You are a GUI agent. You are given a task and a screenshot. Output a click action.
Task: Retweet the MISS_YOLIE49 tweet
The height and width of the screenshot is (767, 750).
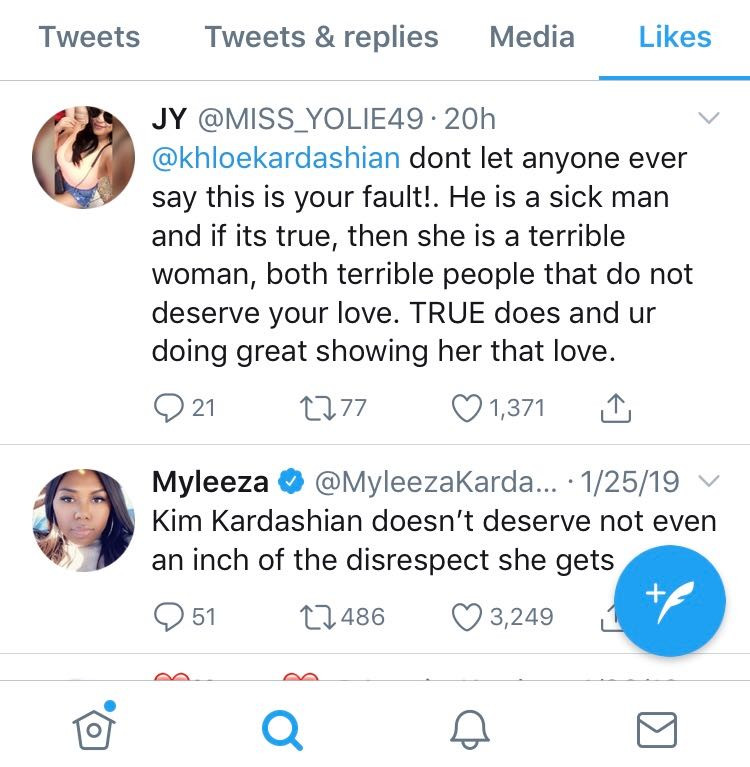316,407
